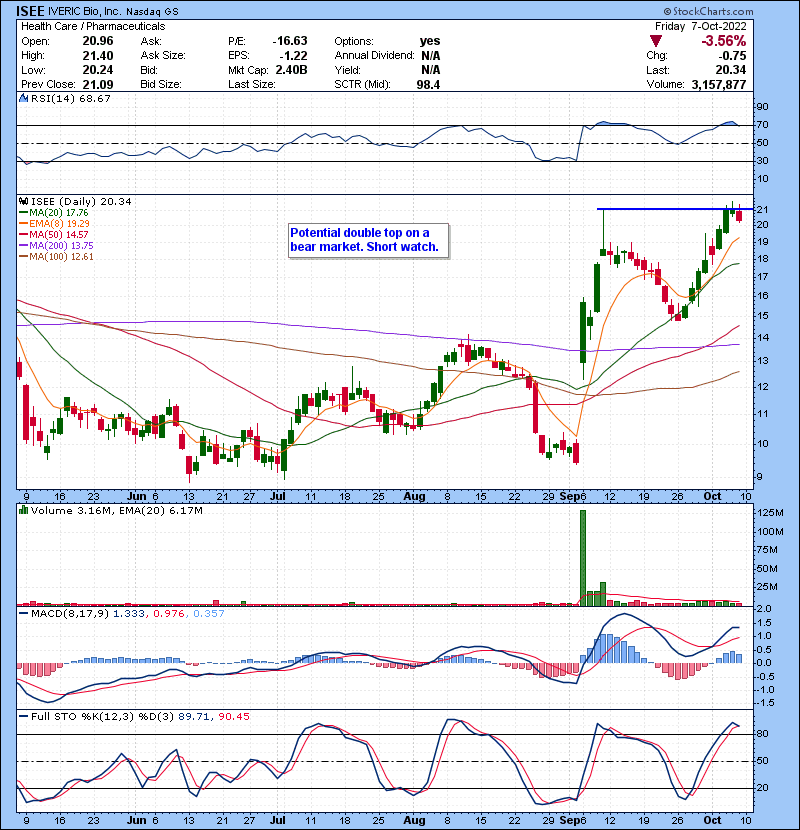Click the date Friday 7-Oct-2022

[x=700, y=26]
